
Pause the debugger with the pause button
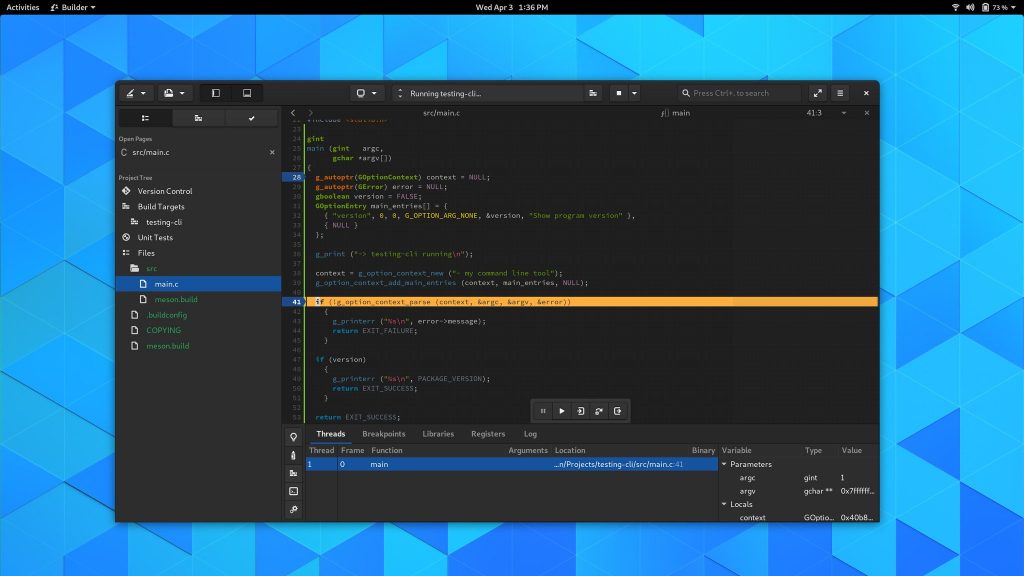543,411
